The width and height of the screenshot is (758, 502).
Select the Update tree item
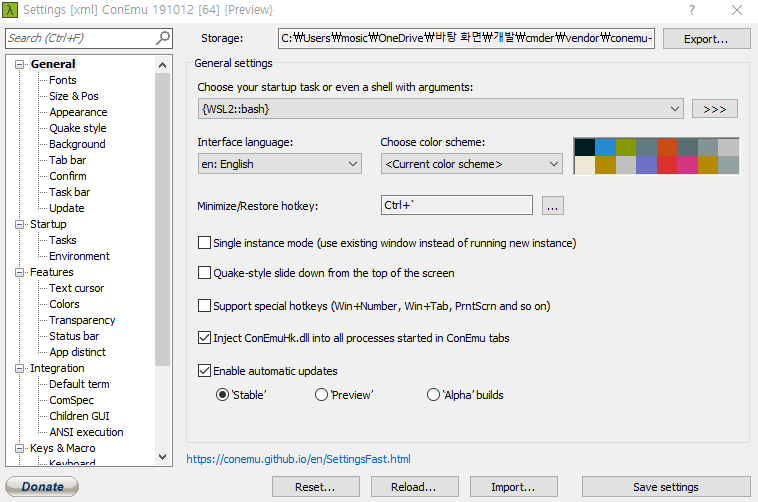click(x=67, y=208)
